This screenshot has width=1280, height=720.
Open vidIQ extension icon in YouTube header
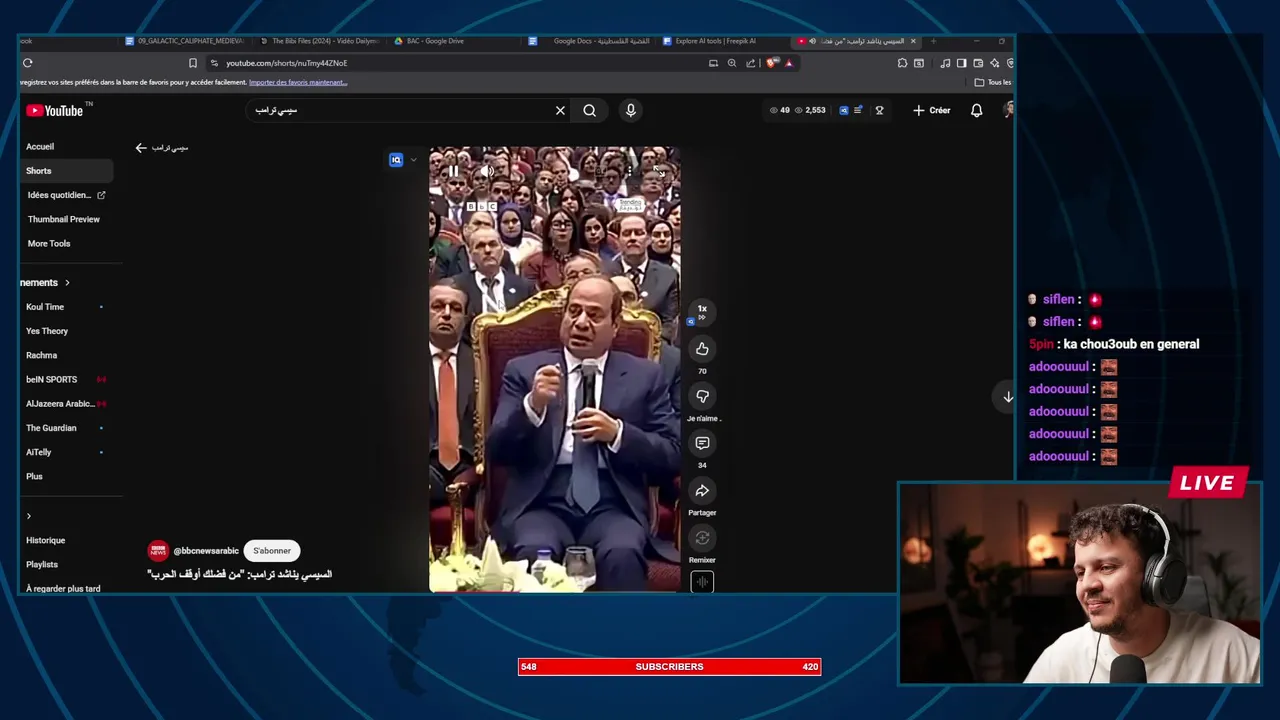point(844,110)
